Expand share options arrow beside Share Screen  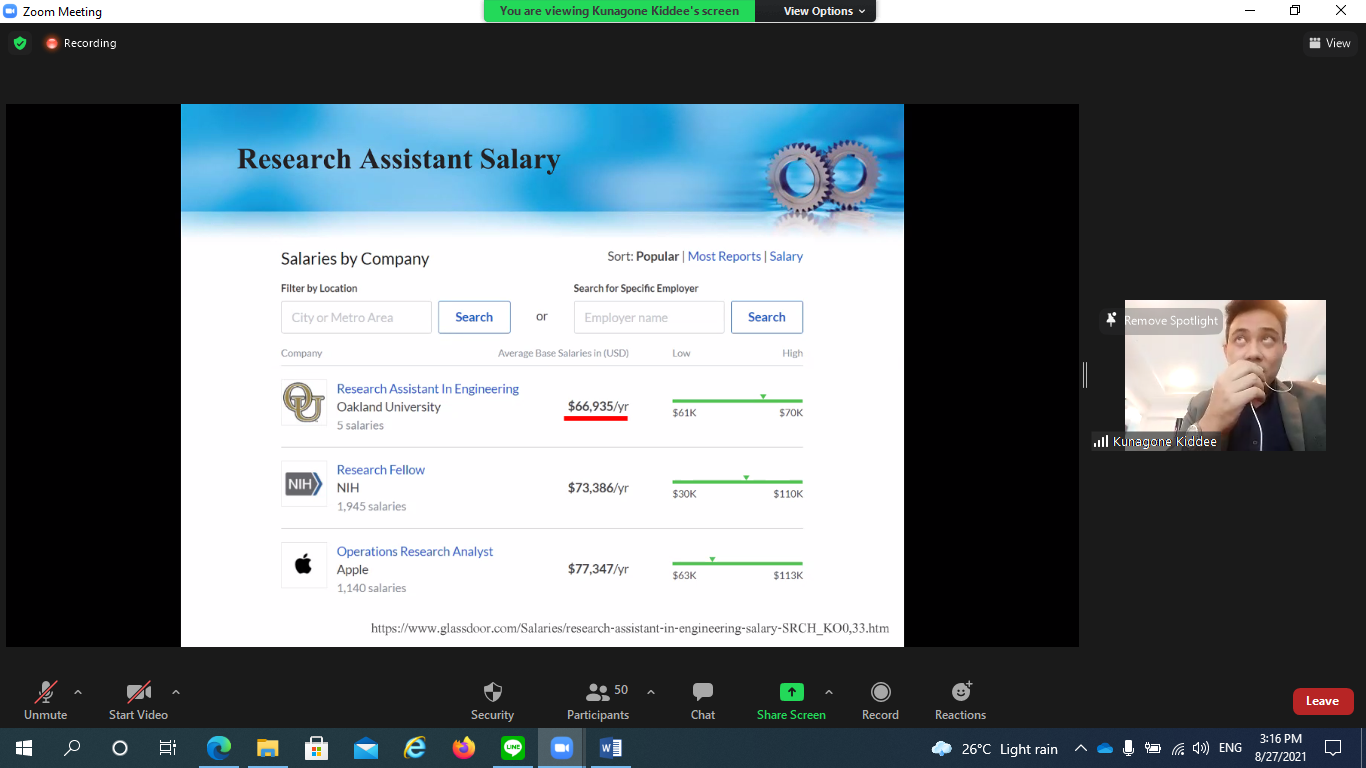829,692
